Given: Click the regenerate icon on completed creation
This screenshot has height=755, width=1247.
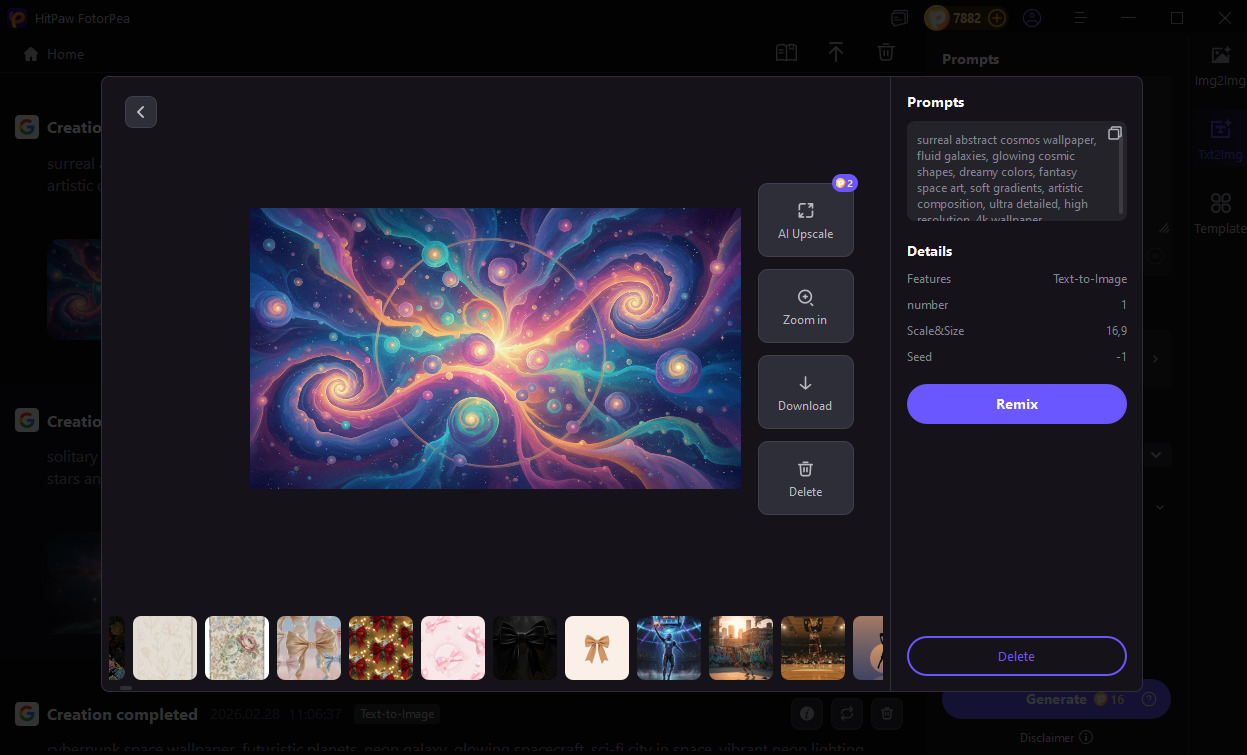Looking at the screenshot, I should click(x=847, y=714).
